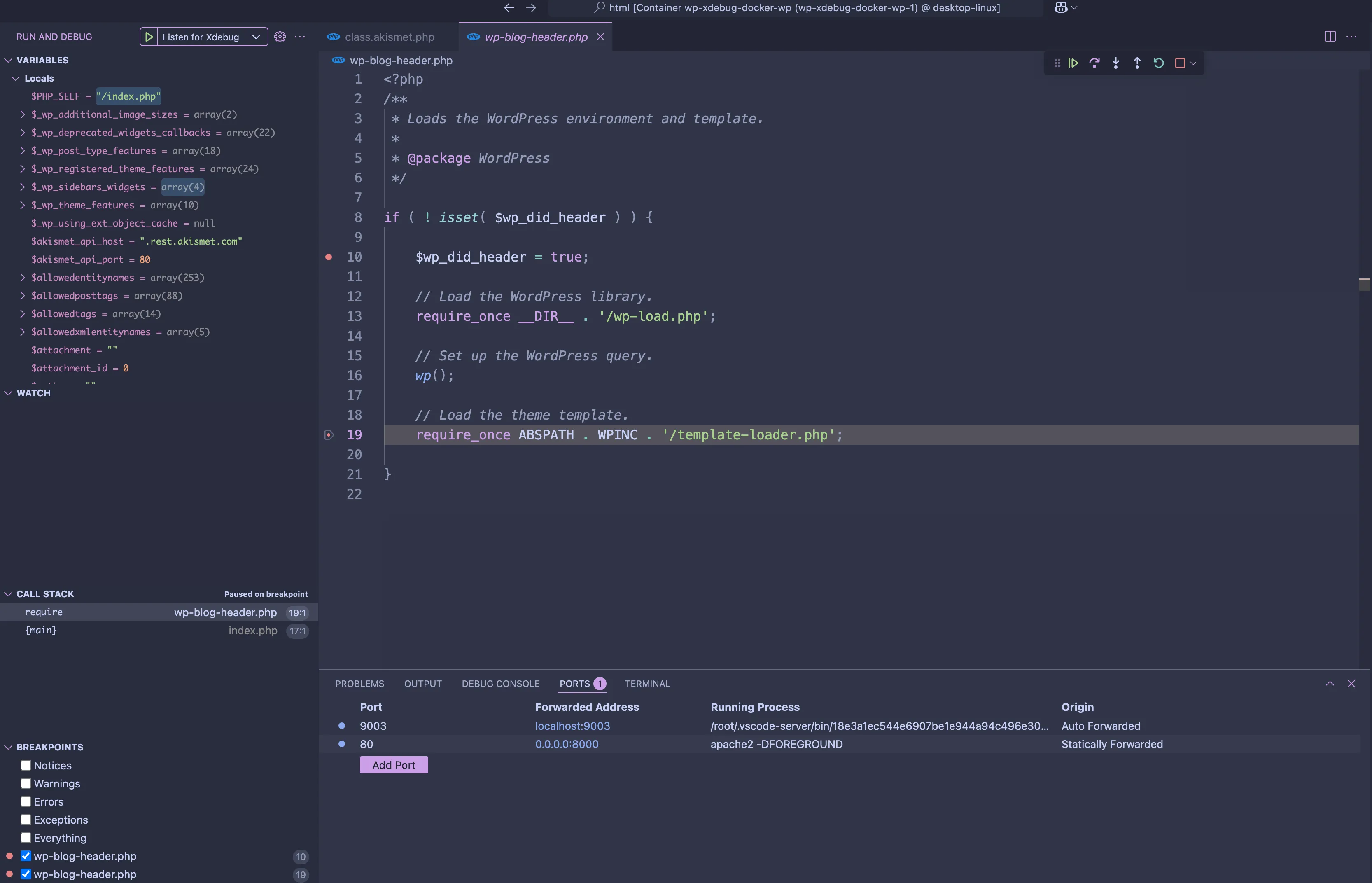The width and height of the screenshot is (1372, 883).
Task: Click Continue in the debug toolbar
Action: pos(1073,63)
